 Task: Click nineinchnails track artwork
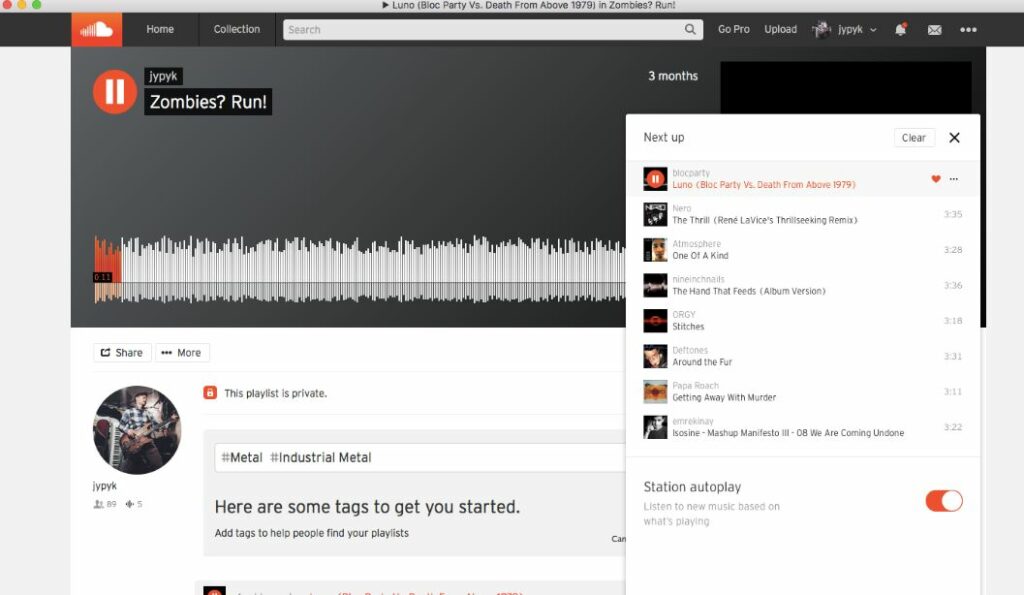point(655,285)
